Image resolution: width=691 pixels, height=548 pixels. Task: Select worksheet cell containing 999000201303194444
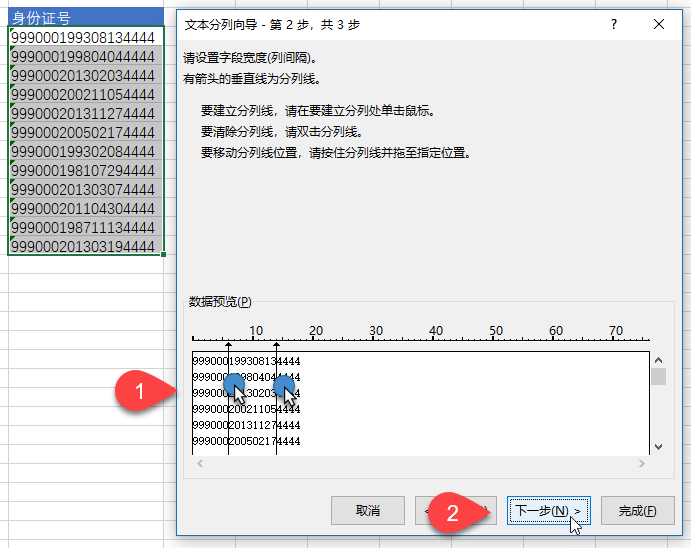coord(84,246)
